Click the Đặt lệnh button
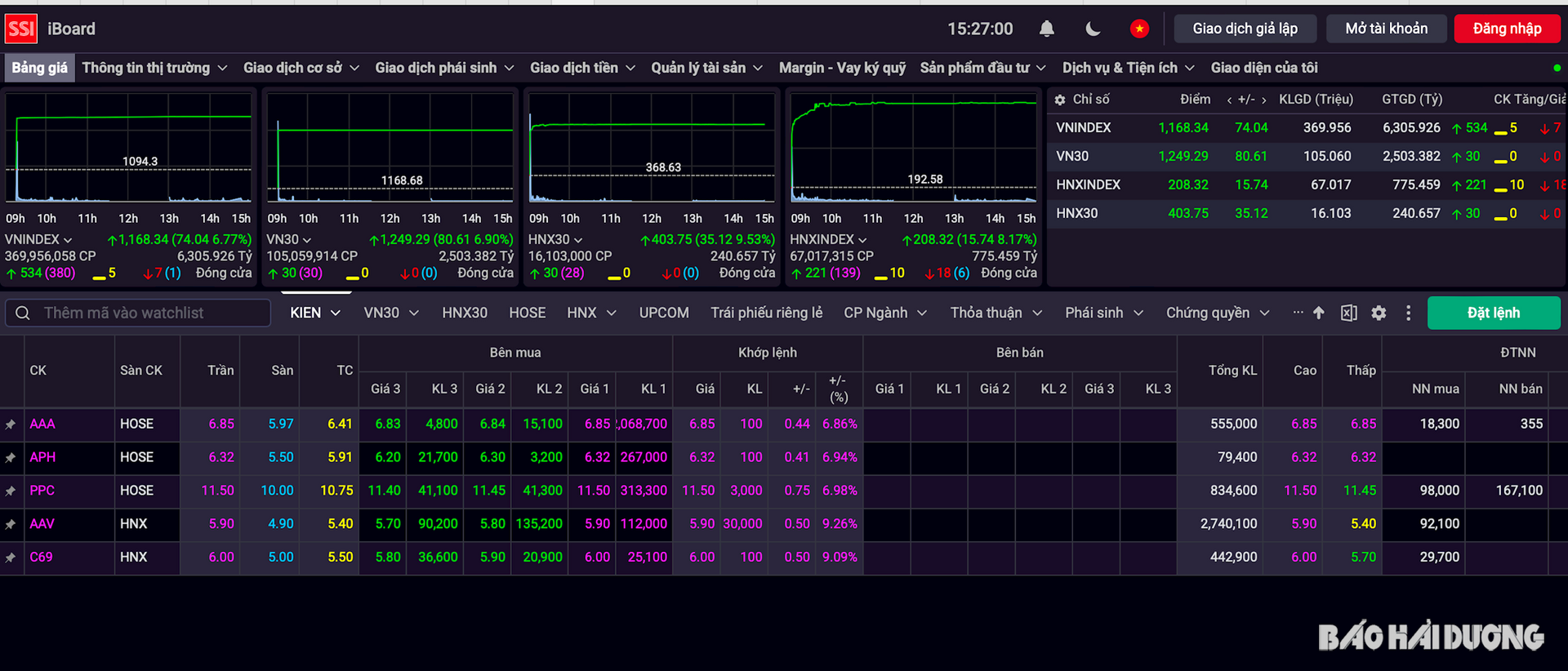This screenshot has height=671, width=1568. pyautogui.click(x=1494, y=313)
